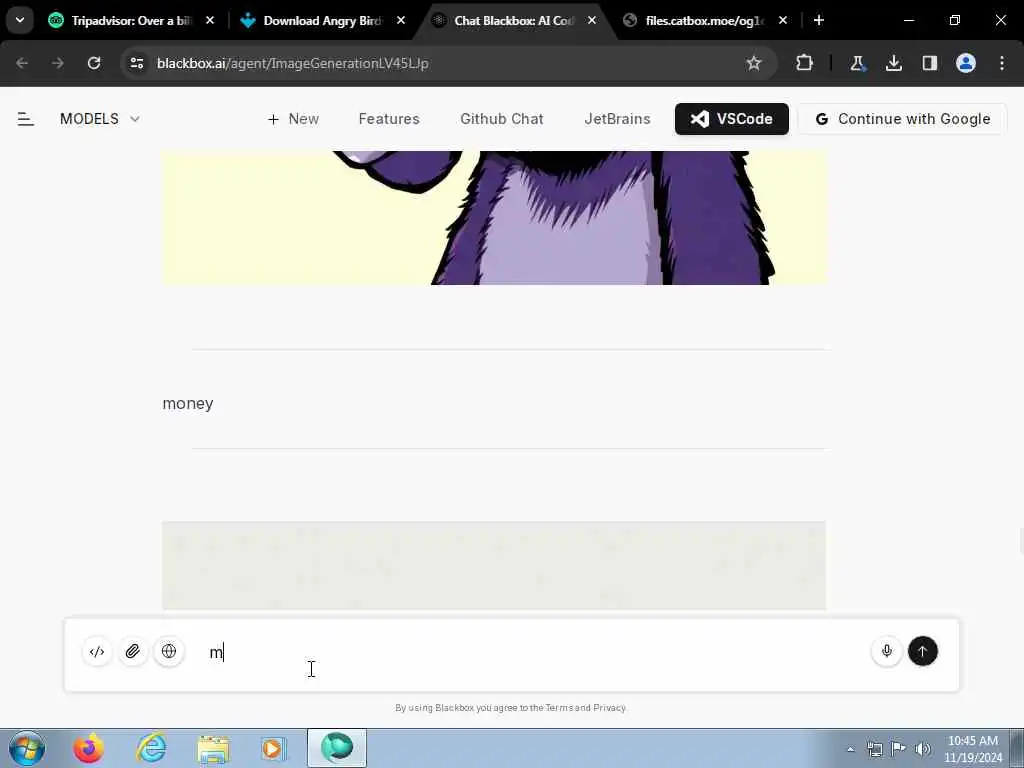Viewport: 1024px width, 768px height.
Task: Close the files.catbox.moe tab
Action: click(x=783, y=21)
